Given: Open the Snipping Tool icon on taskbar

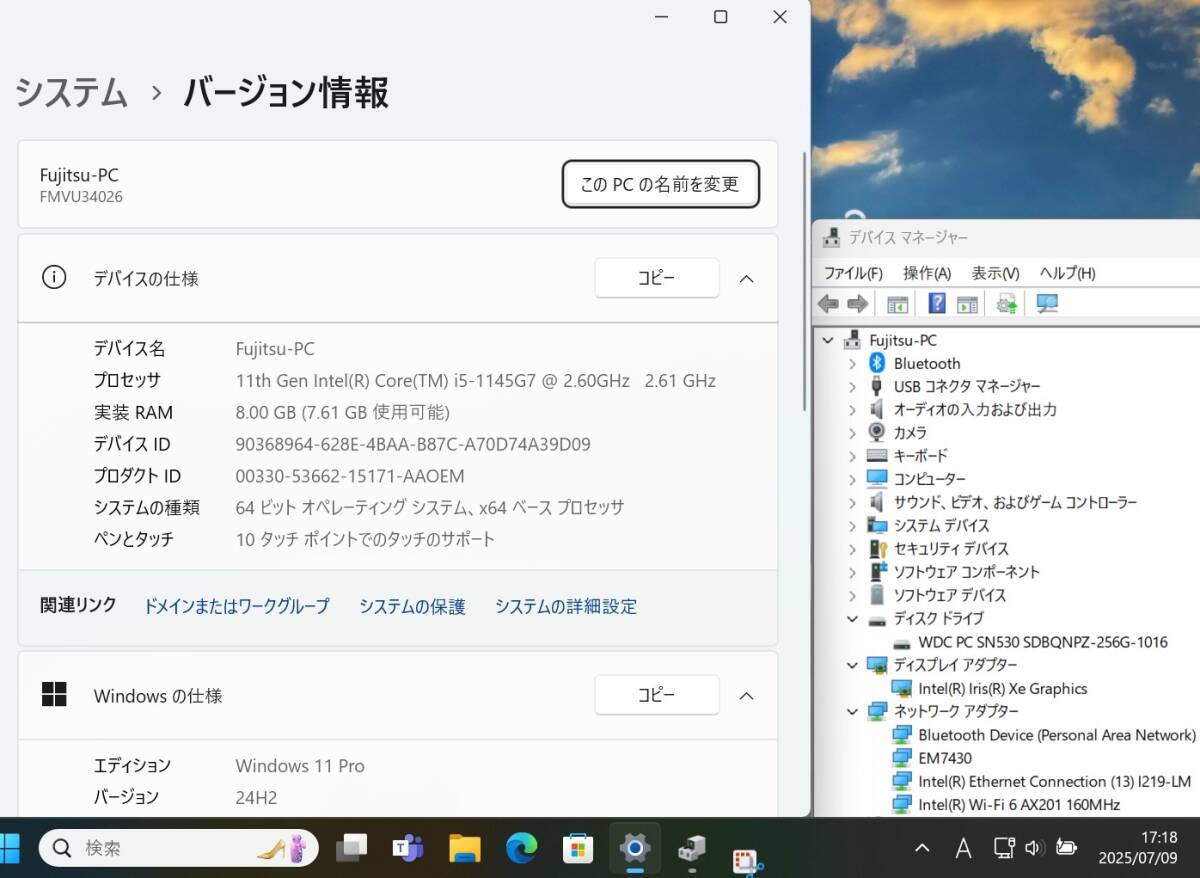Looking at the screenshot, I should coord(746,860).
